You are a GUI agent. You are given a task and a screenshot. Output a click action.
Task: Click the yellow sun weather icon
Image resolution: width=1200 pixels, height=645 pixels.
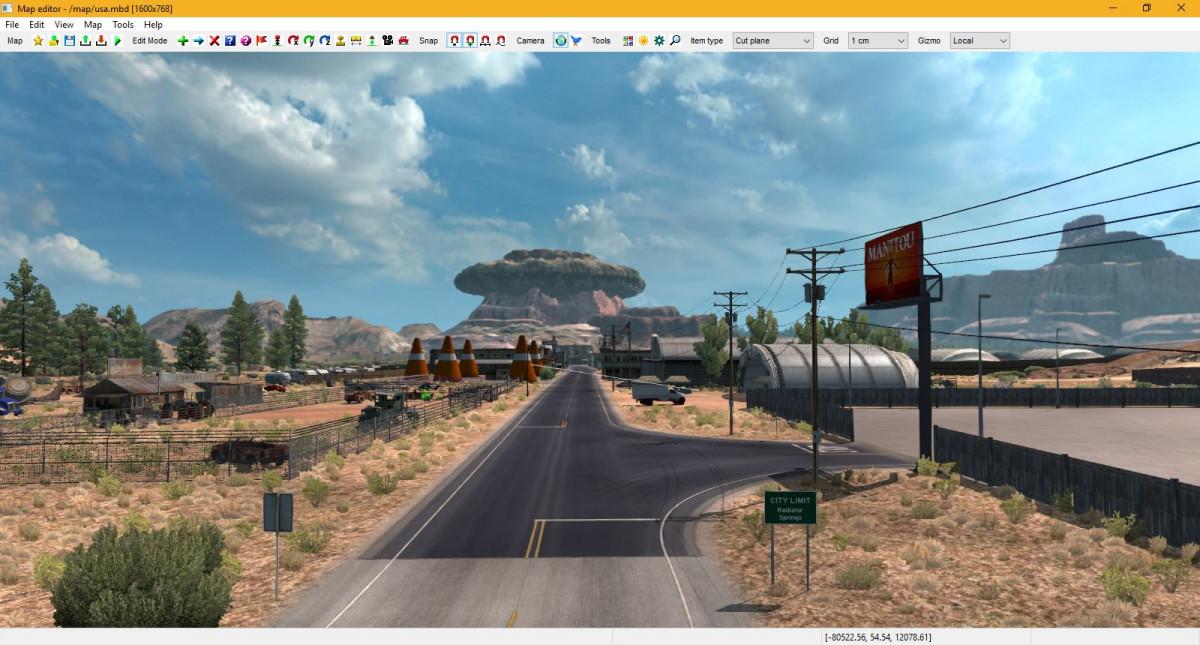[643, 41]
